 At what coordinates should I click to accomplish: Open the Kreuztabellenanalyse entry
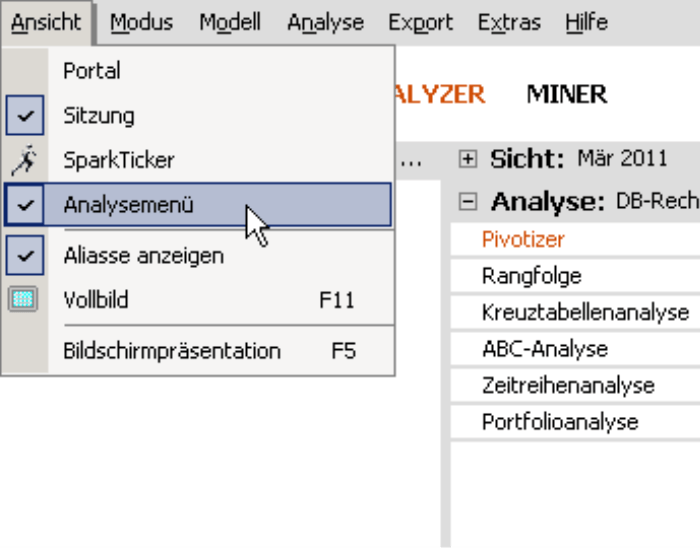coord(585,312)
